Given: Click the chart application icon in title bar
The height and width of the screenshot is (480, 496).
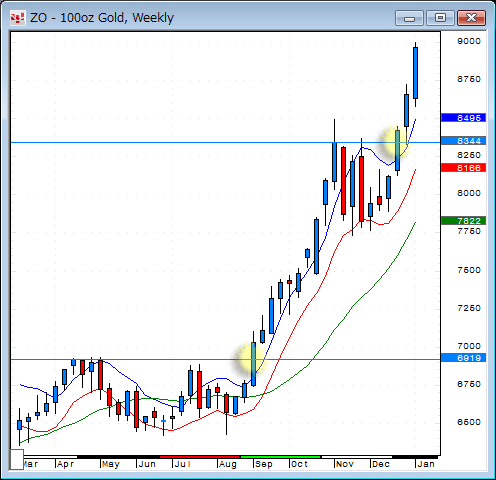Looking at the screenshot, I should (17, 18).
